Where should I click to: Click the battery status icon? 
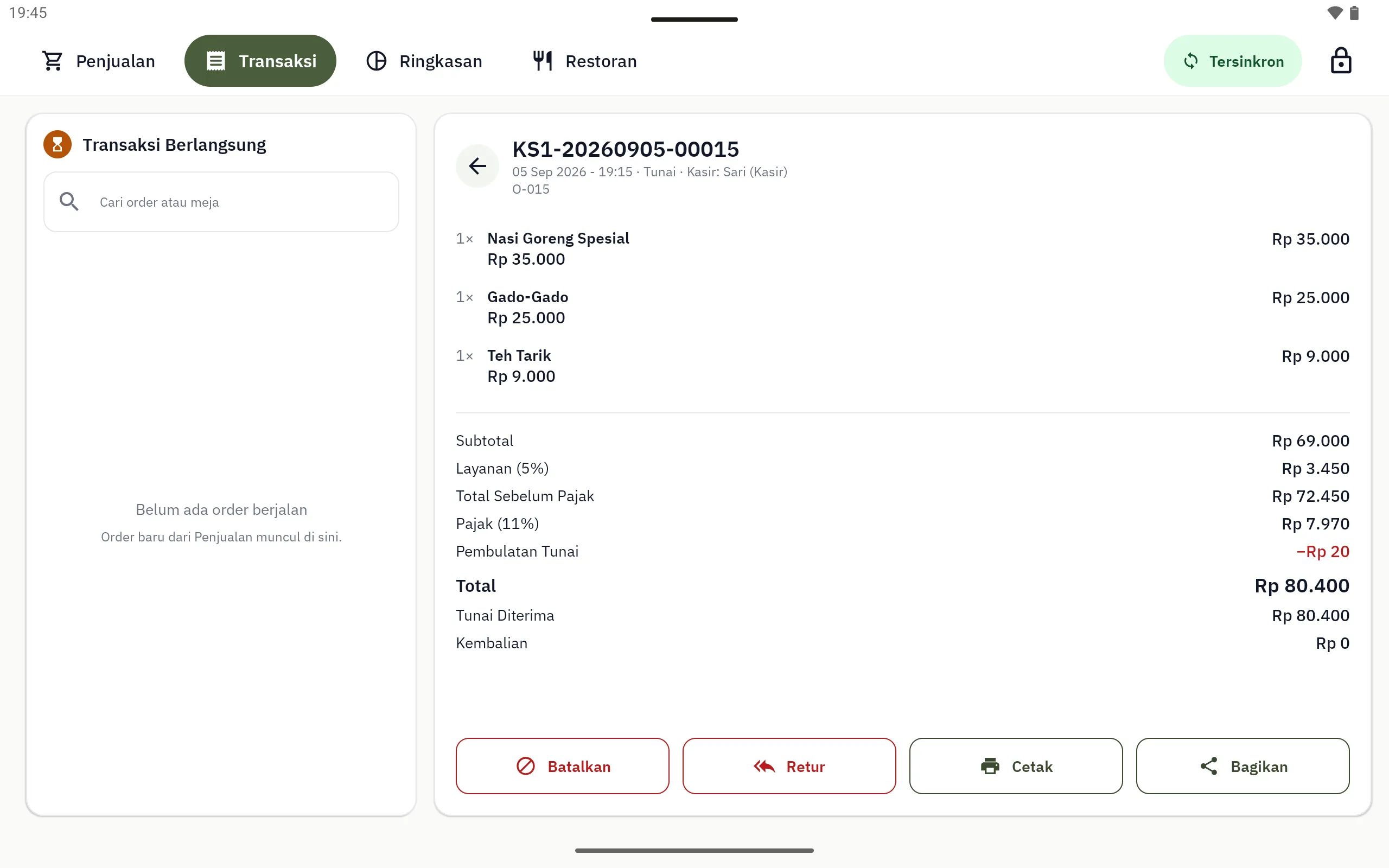[x=1355, y=12]
